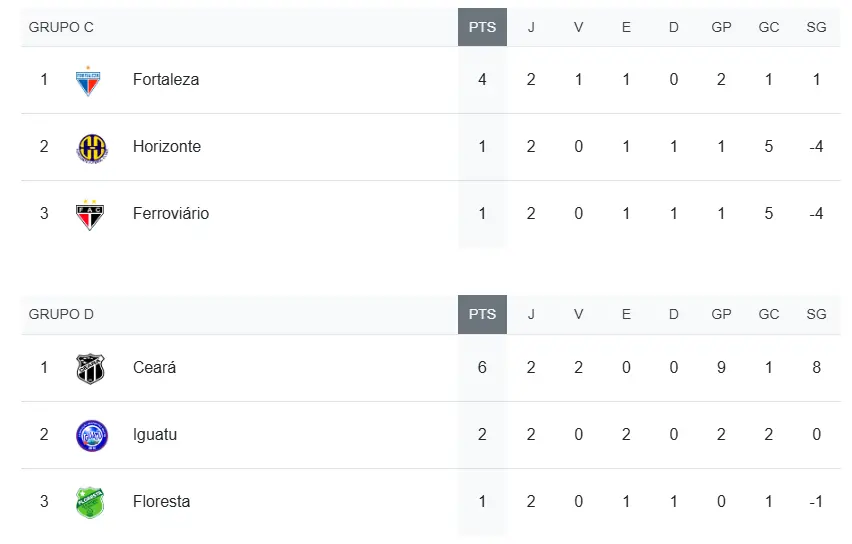The image size is (852, 544).
Task: Open the Fortaleza team name link
Action: 166,80
